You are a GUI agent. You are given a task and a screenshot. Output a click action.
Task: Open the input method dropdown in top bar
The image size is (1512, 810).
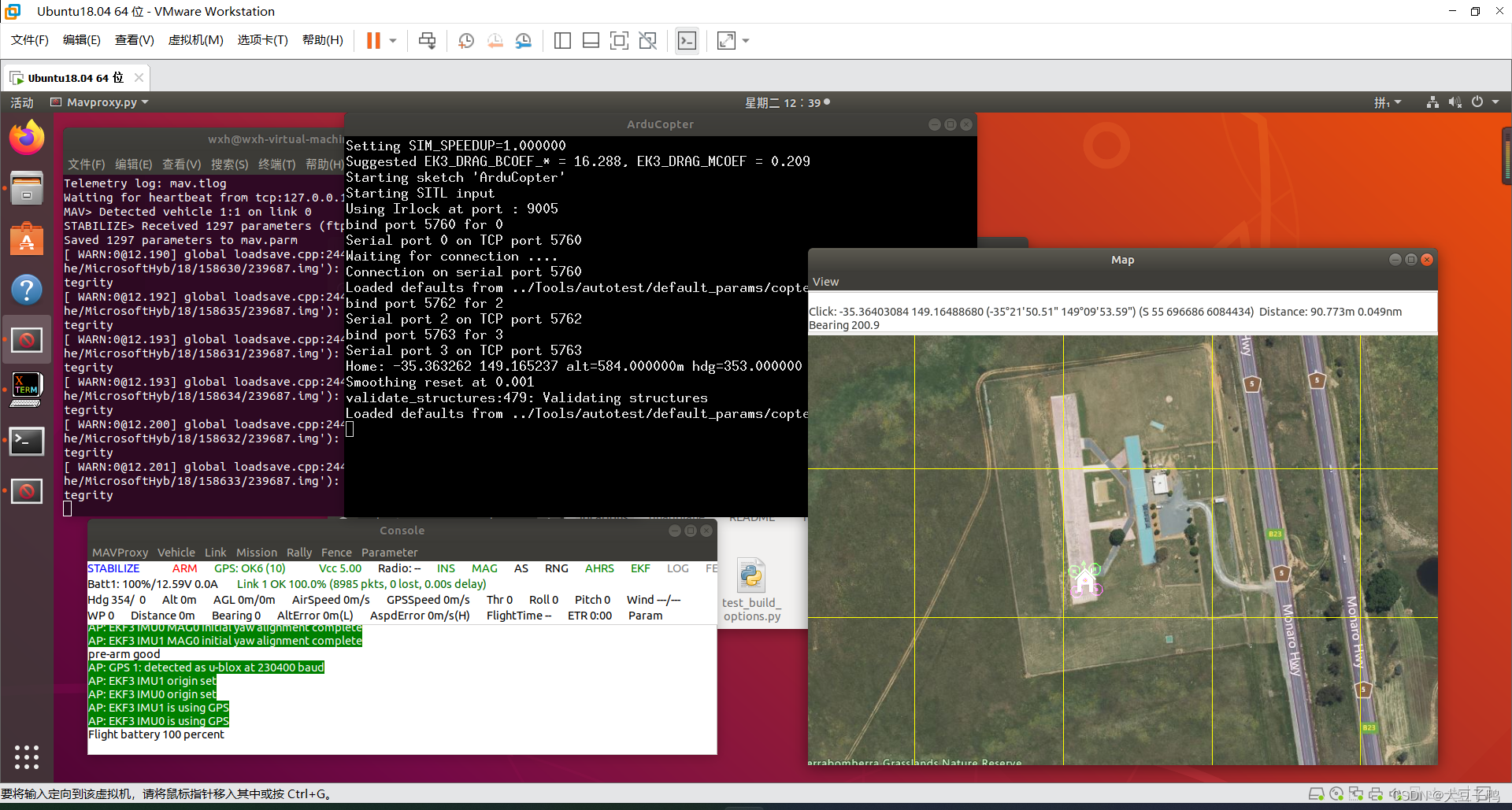click(1388, 102)
